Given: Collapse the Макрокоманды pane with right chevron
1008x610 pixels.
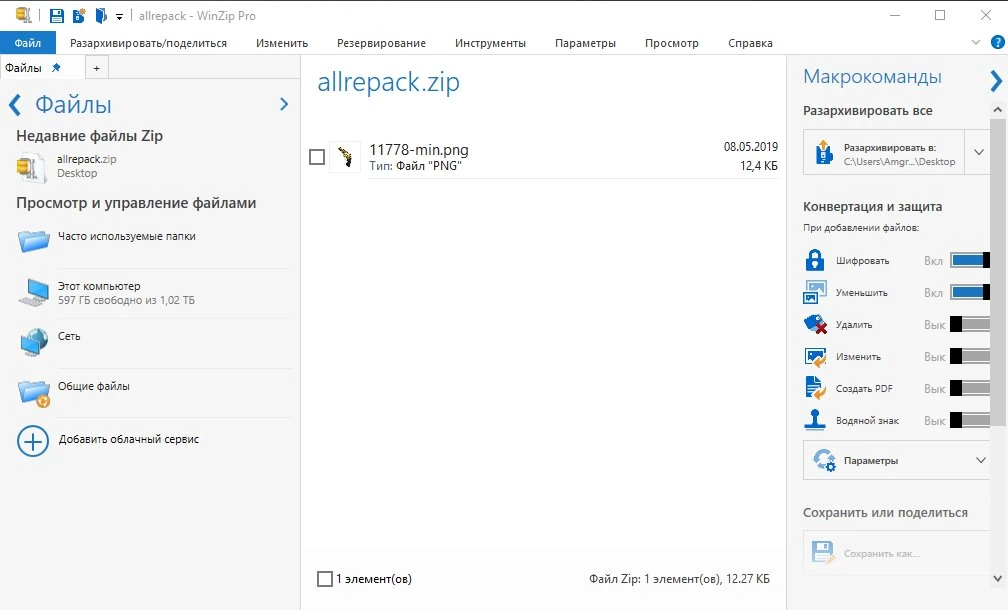Looking at the screenshot, I should coord(996,81).
